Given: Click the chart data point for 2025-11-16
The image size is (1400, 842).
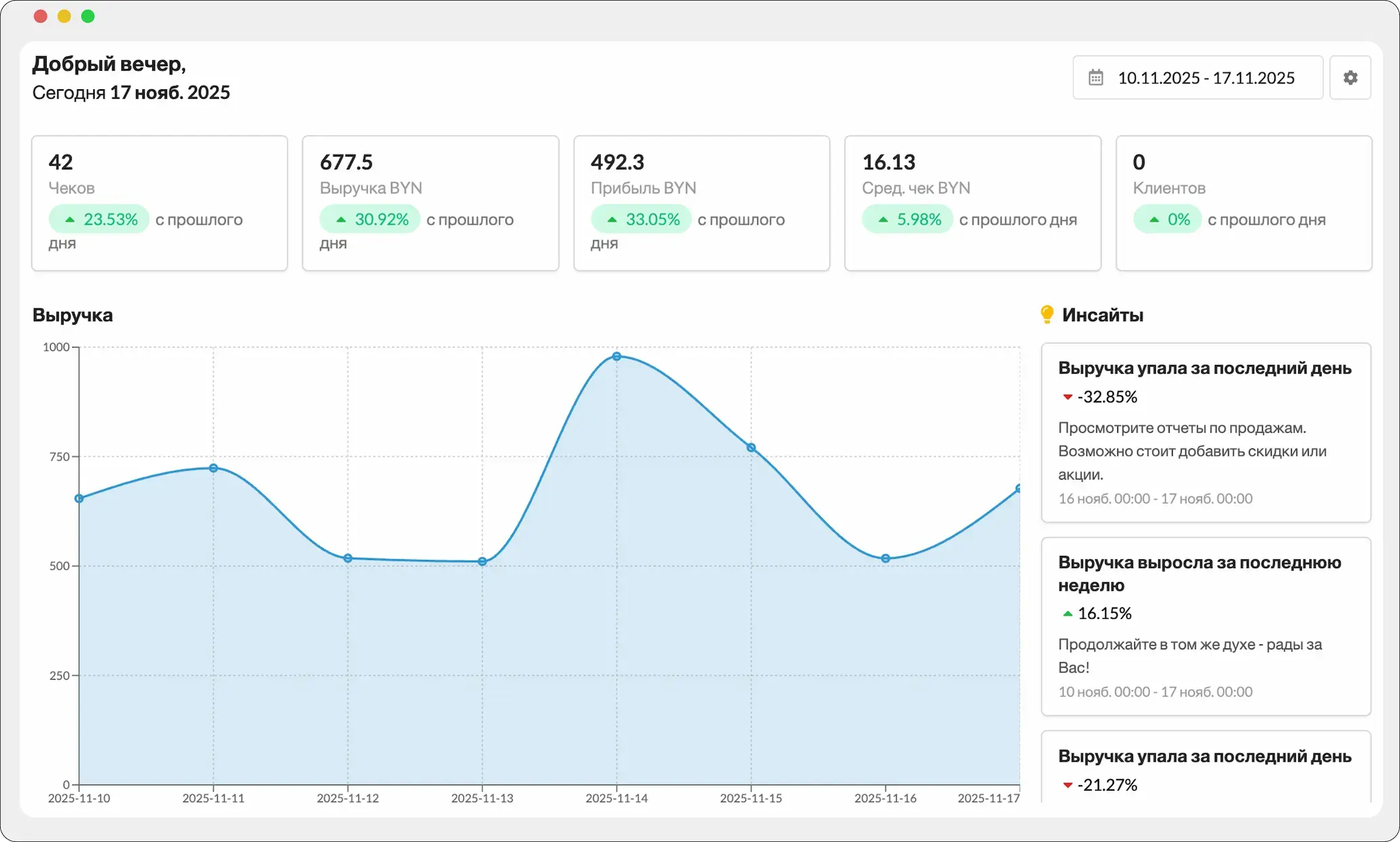Looking at the screenshot, I should tap(885, 559).
